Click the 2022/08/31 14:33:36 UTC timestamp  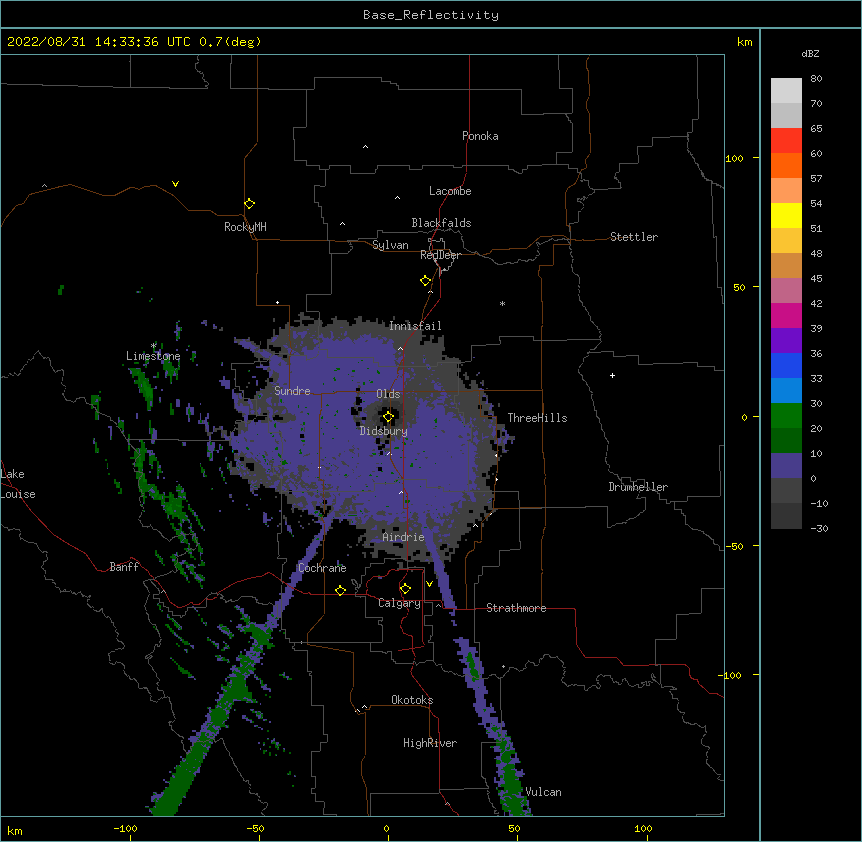98,42
